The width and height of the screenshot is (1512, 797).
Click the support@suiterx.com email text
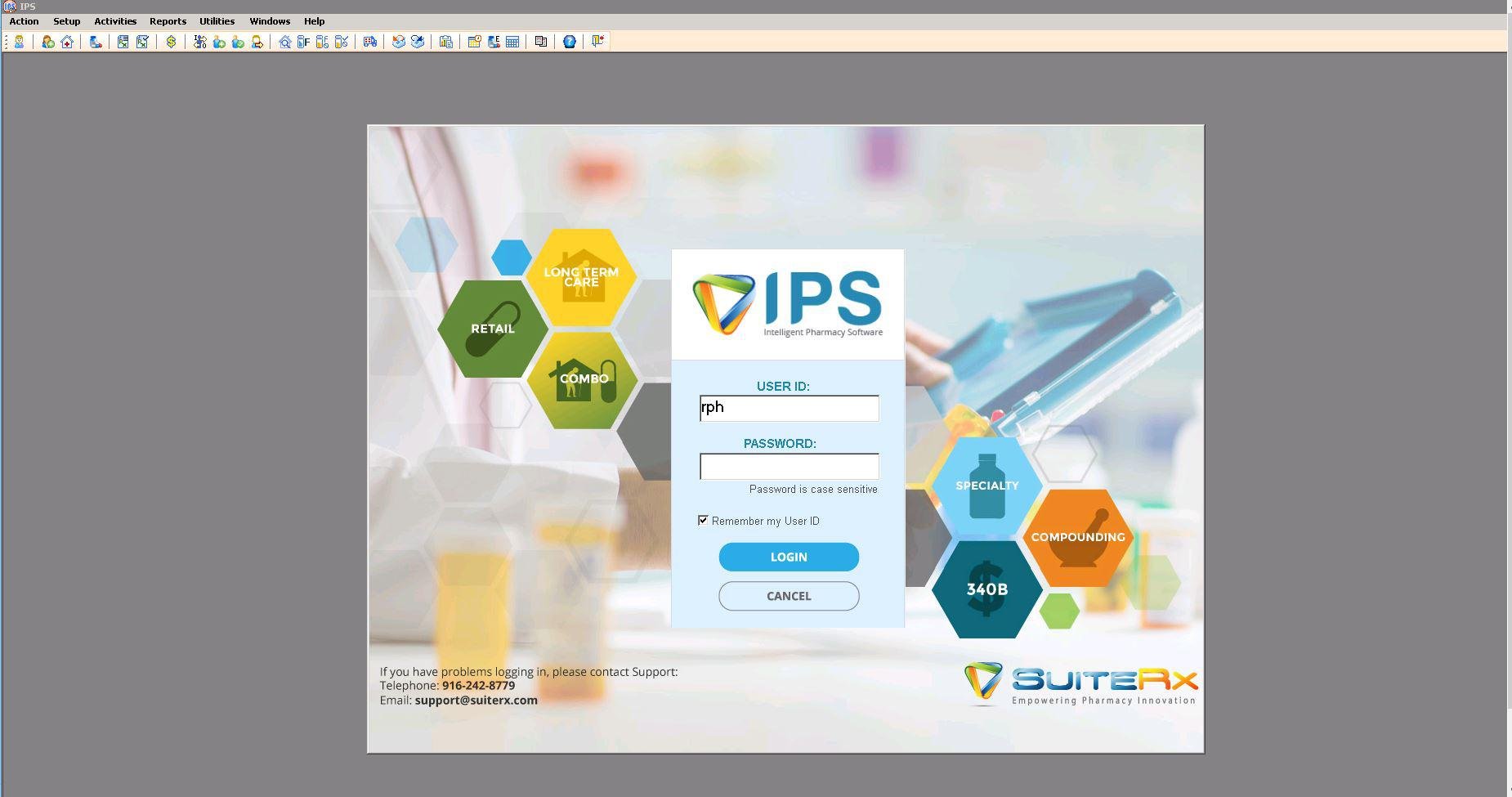(x=476, y=700)
